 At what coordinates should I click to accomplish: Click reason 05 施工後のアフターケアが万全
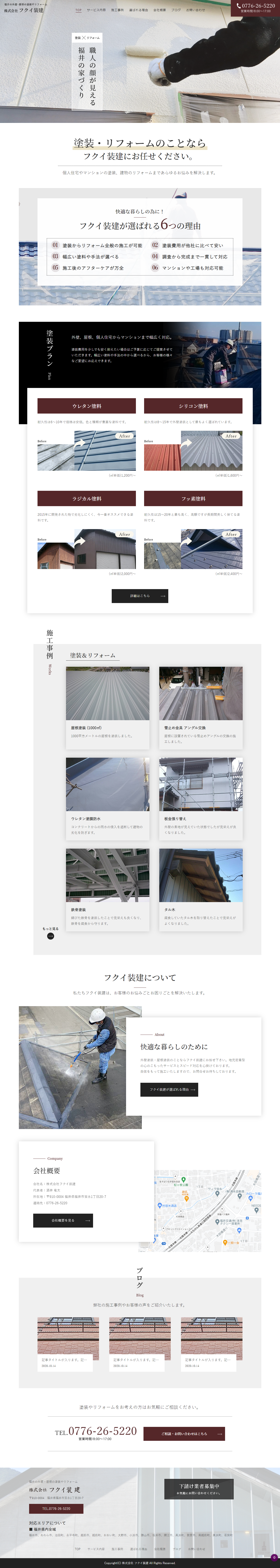[88, 268]
